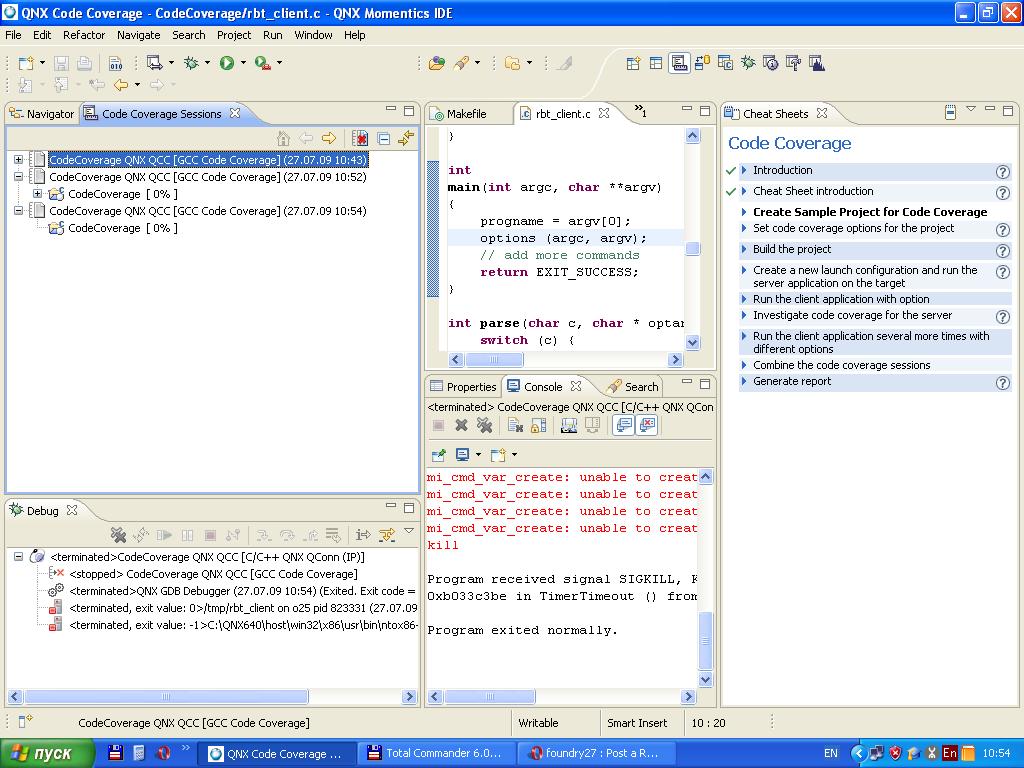Screen dimensions: 1024x768
Task: Click Set code coverage options for the project
Action: 853,228
